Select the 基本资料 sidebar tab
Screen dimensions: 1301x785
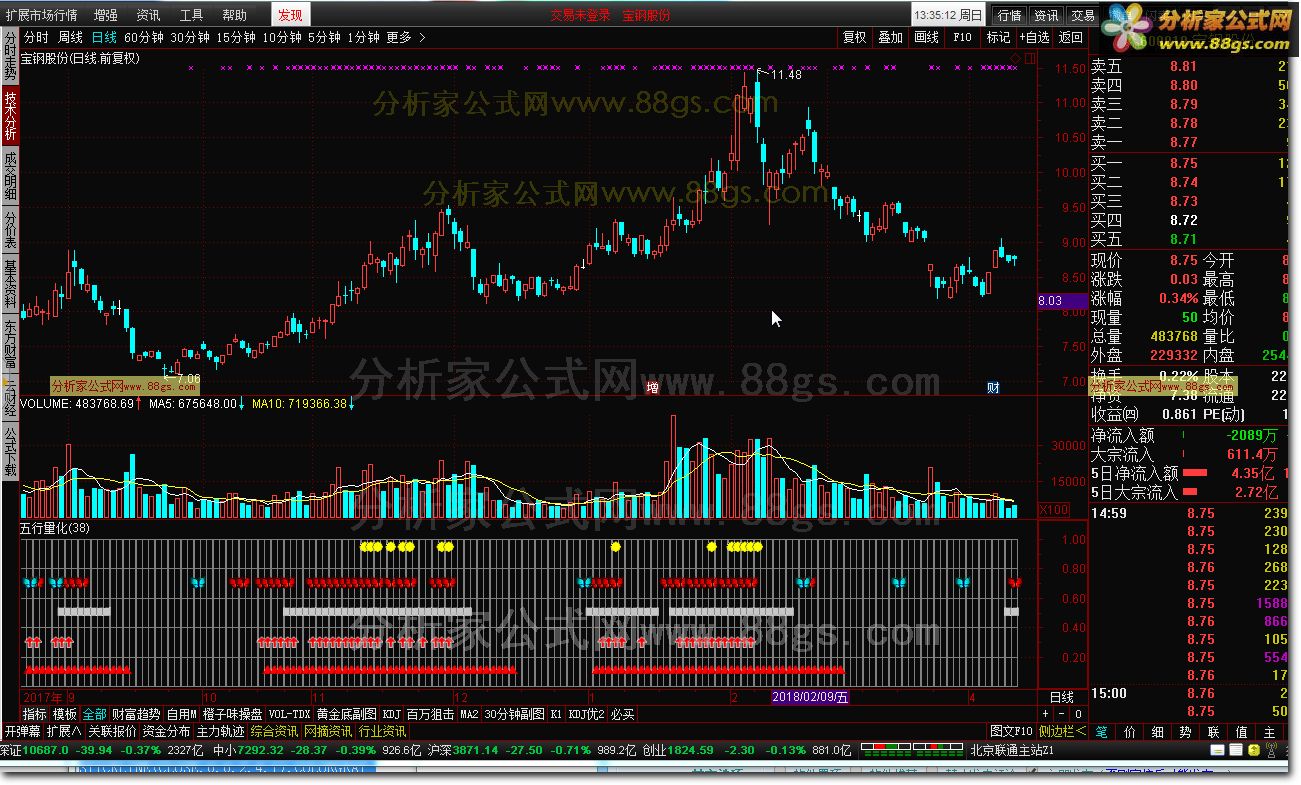point(10,285)
